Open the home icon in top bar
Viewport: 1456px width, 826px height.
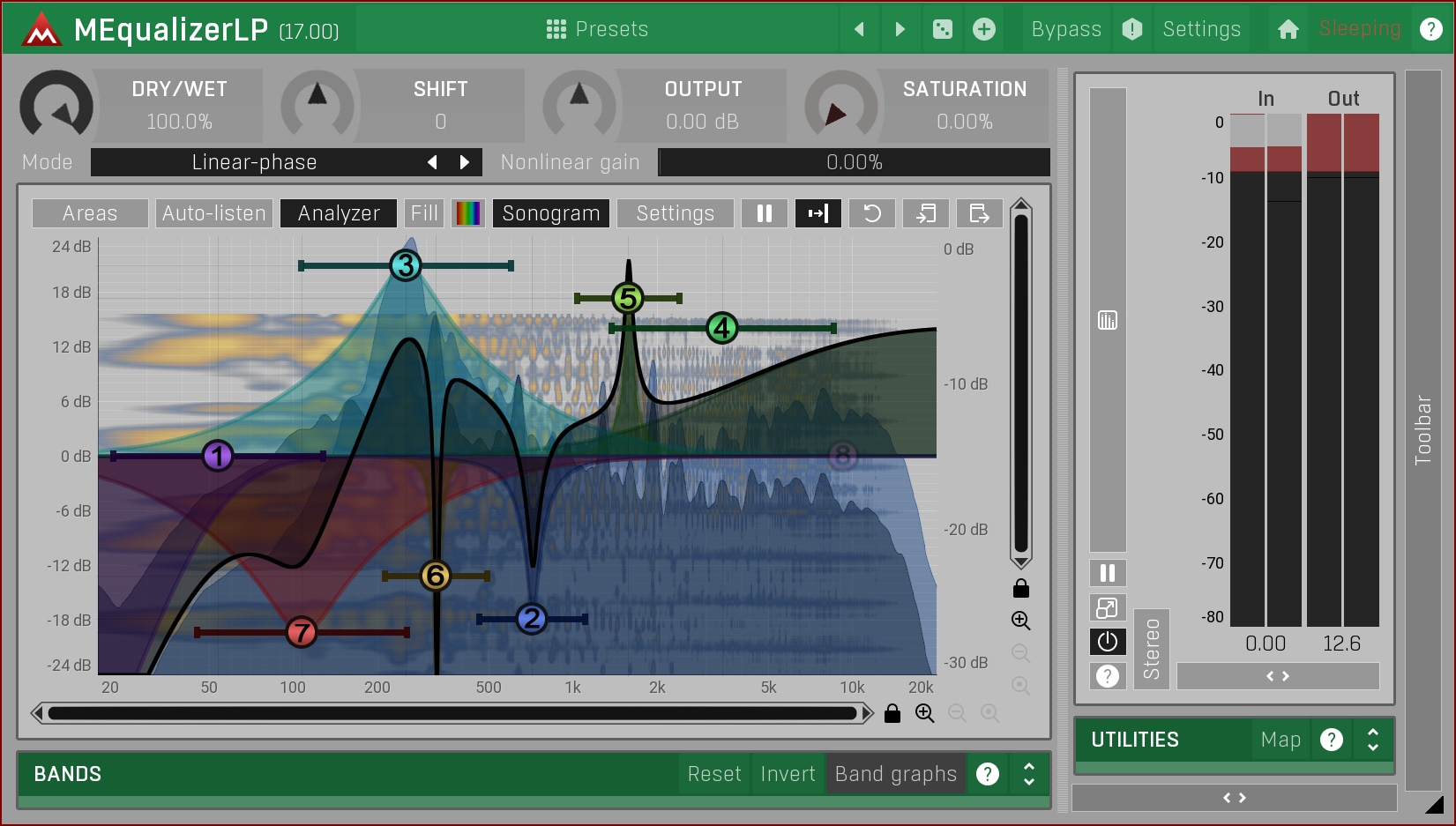[1288, 29]
